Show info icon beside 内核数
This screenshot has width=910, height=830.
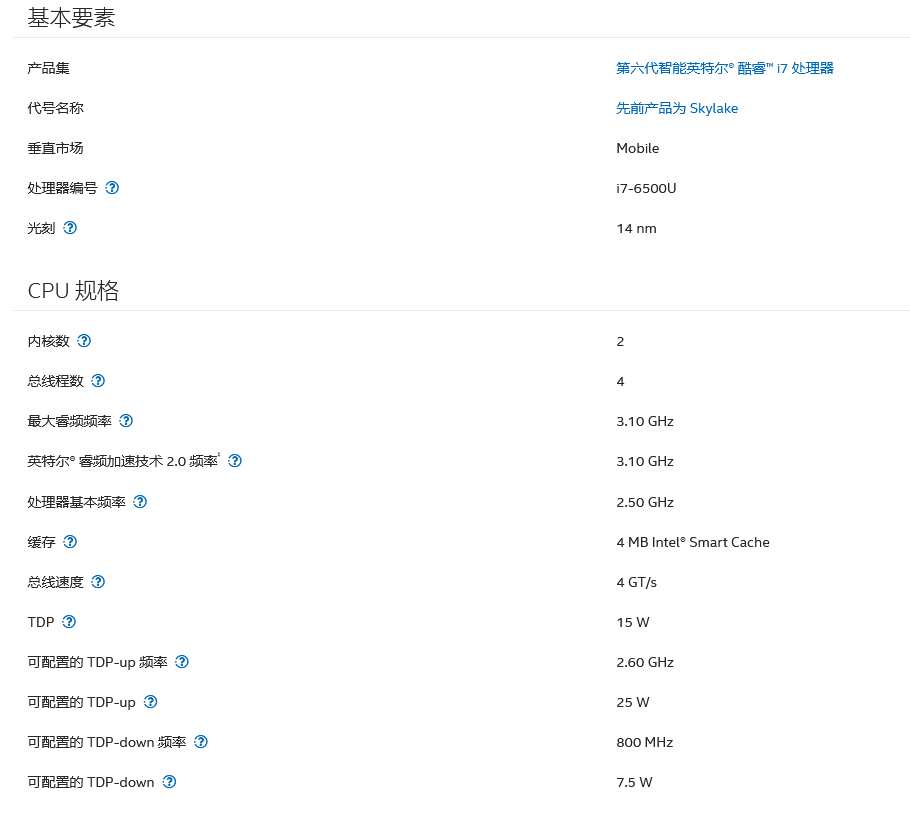[x=84, y=341]
